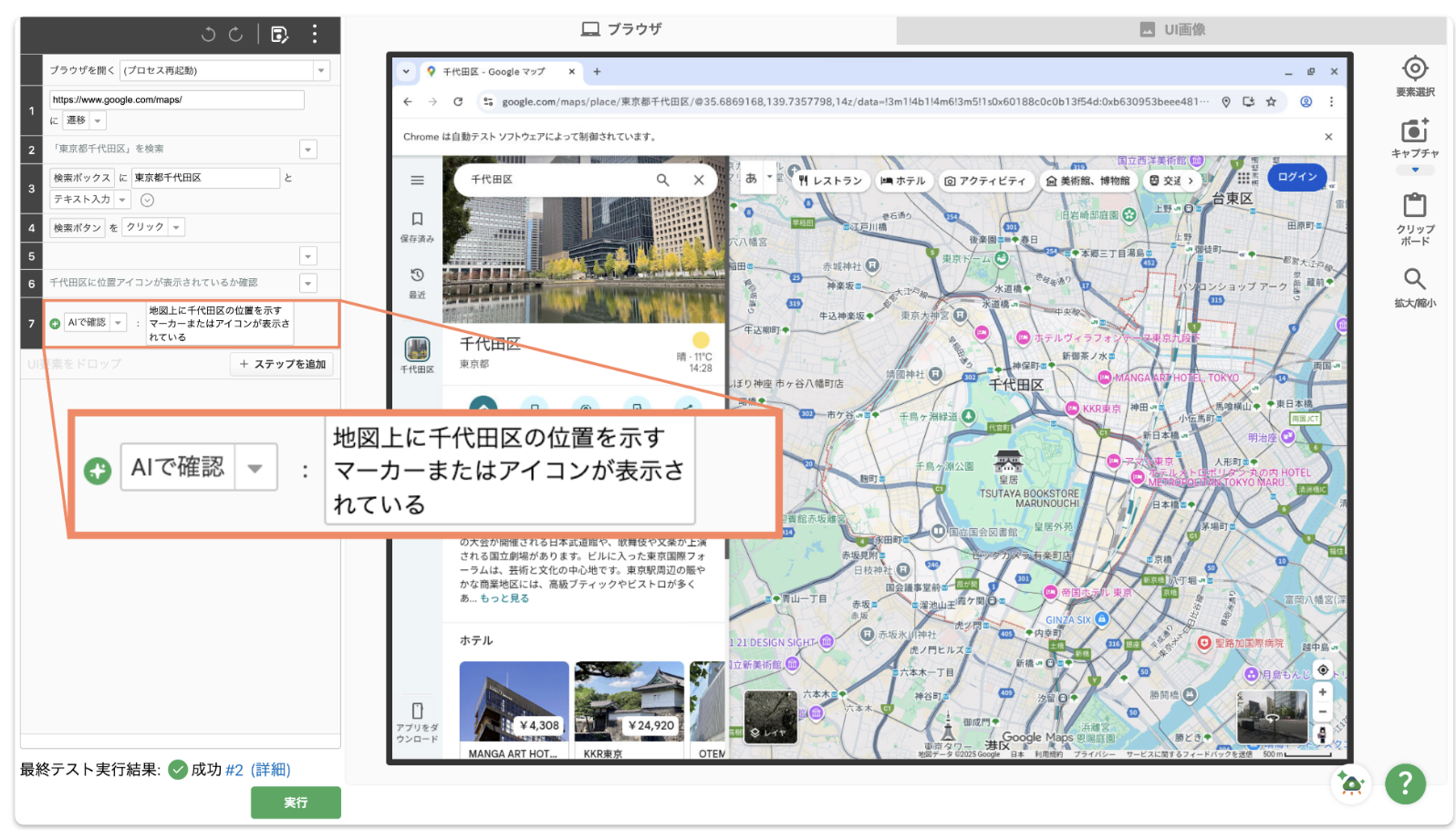
Task: Zoom out on the map with minus
Action: (x=1322, y=712)
